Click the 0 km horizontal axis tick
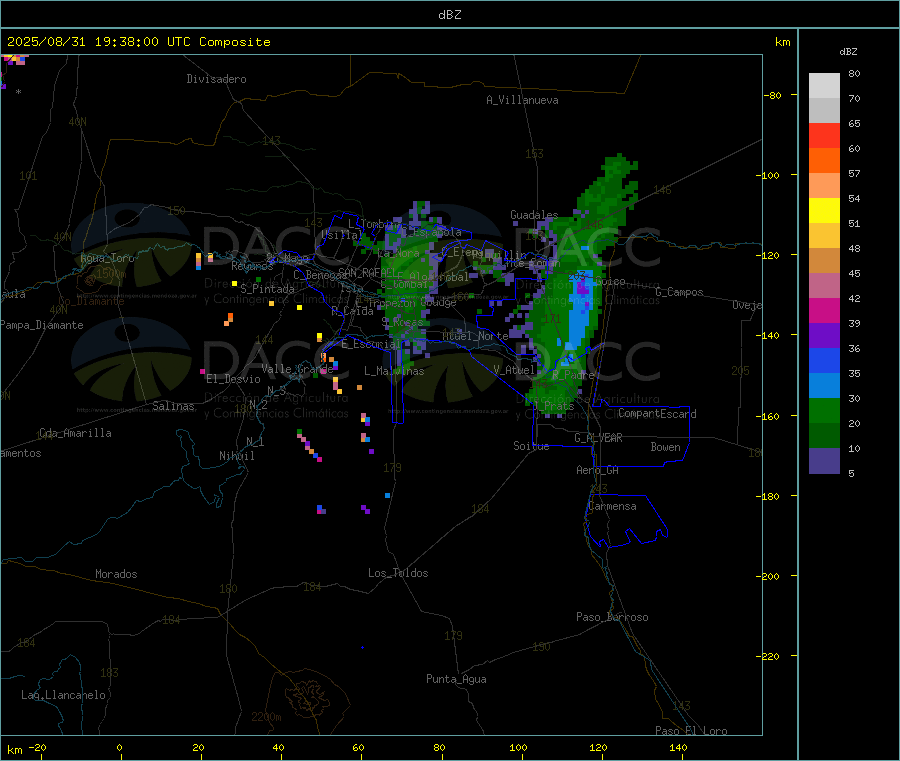The image size is (900, 761). point(119,747)
